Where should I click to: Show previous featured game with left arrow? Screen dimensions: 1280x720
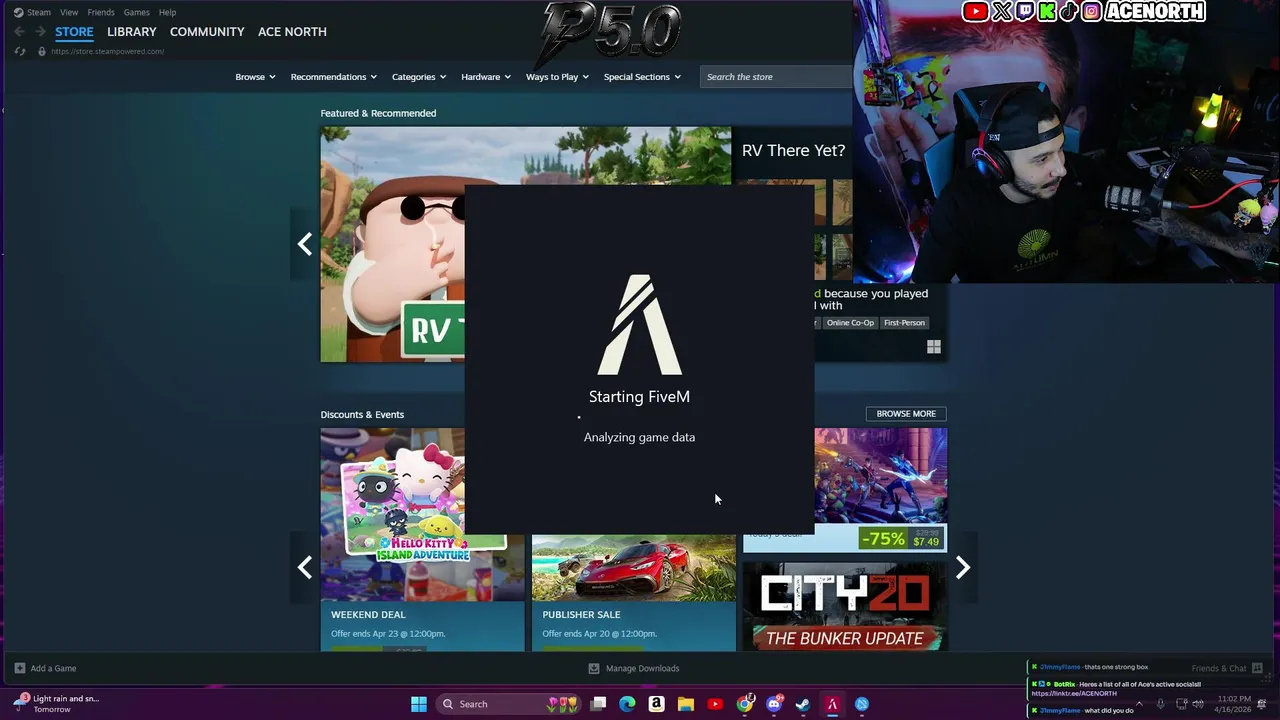pos(305,244)
